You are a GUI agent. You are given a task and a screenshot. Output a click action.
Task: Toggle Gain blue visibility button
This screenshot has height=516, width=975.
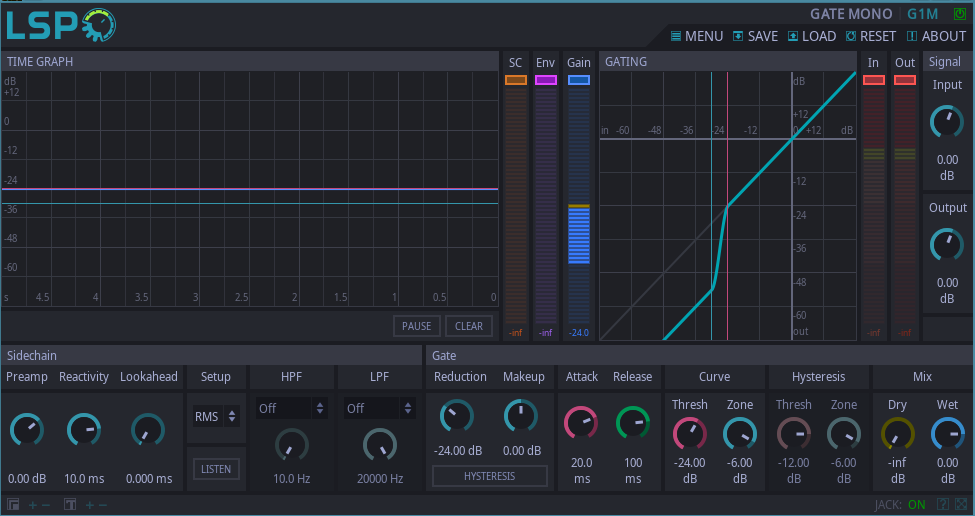(x=579, y=80)
